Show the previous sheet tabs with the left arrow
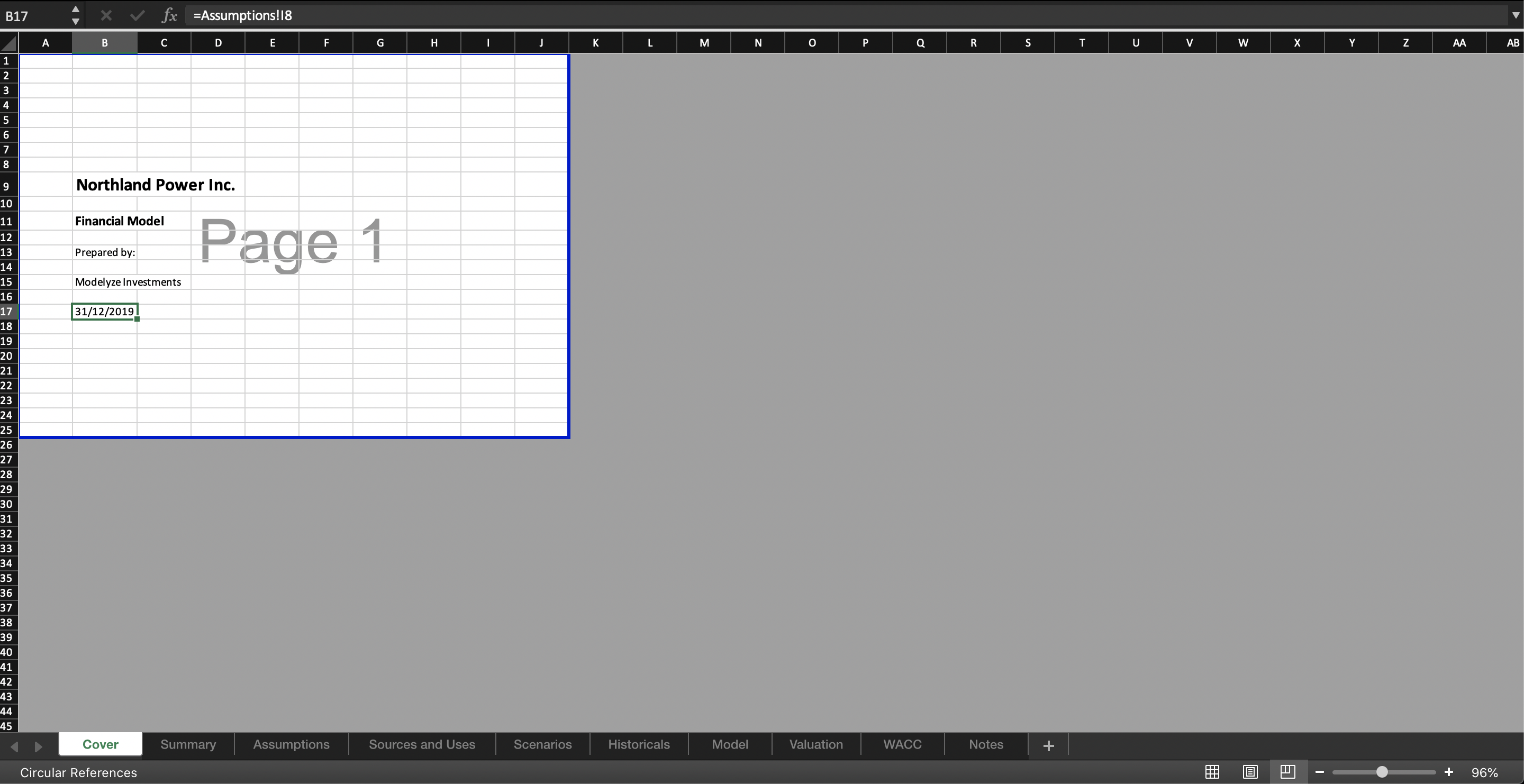 tap(14, 746)
